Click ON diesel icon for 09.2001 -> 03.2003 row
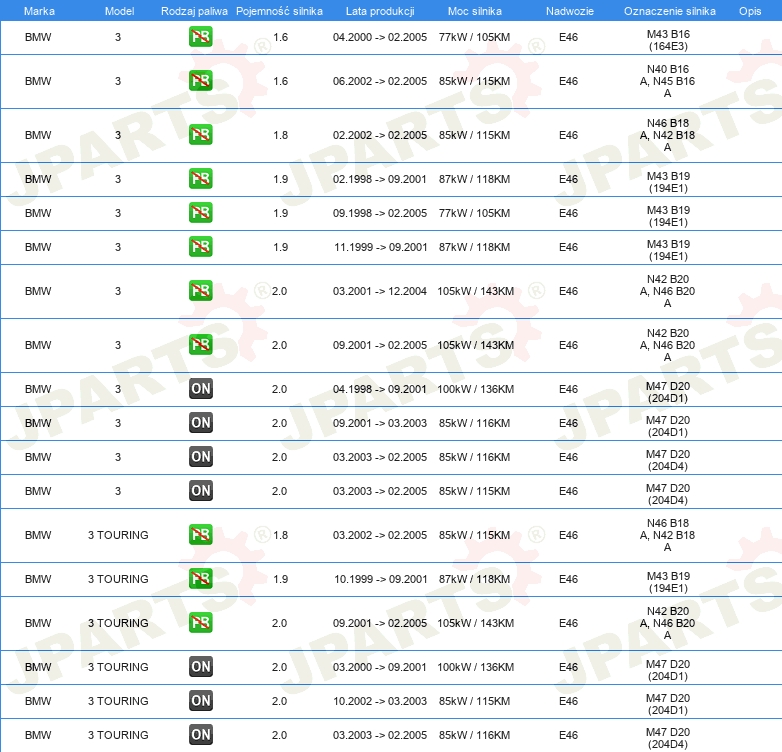The height and width of the screenshot is (752, 782). pyautogui.click(x=201, y=423)
